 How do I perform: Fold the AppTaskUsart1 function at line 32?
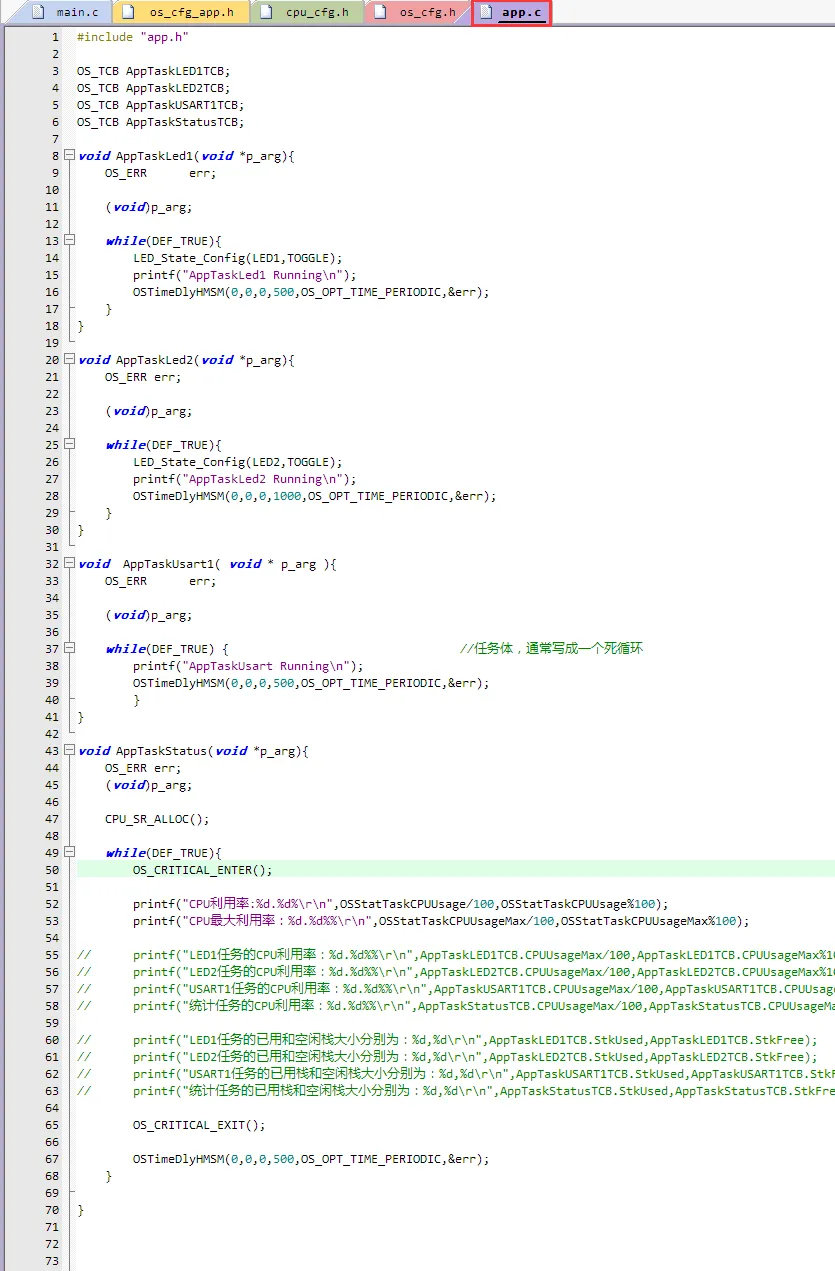[68, 564]
